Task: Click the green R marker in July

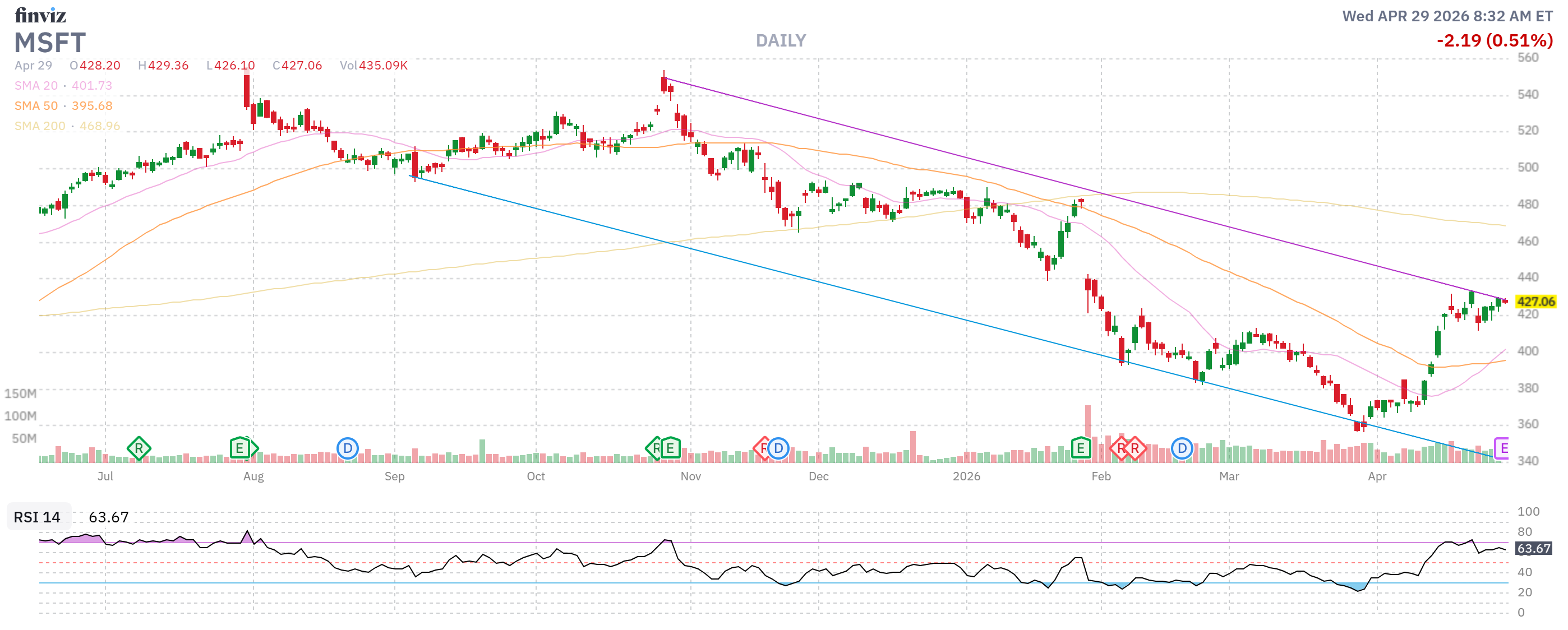Action: (x=139, y=449)
